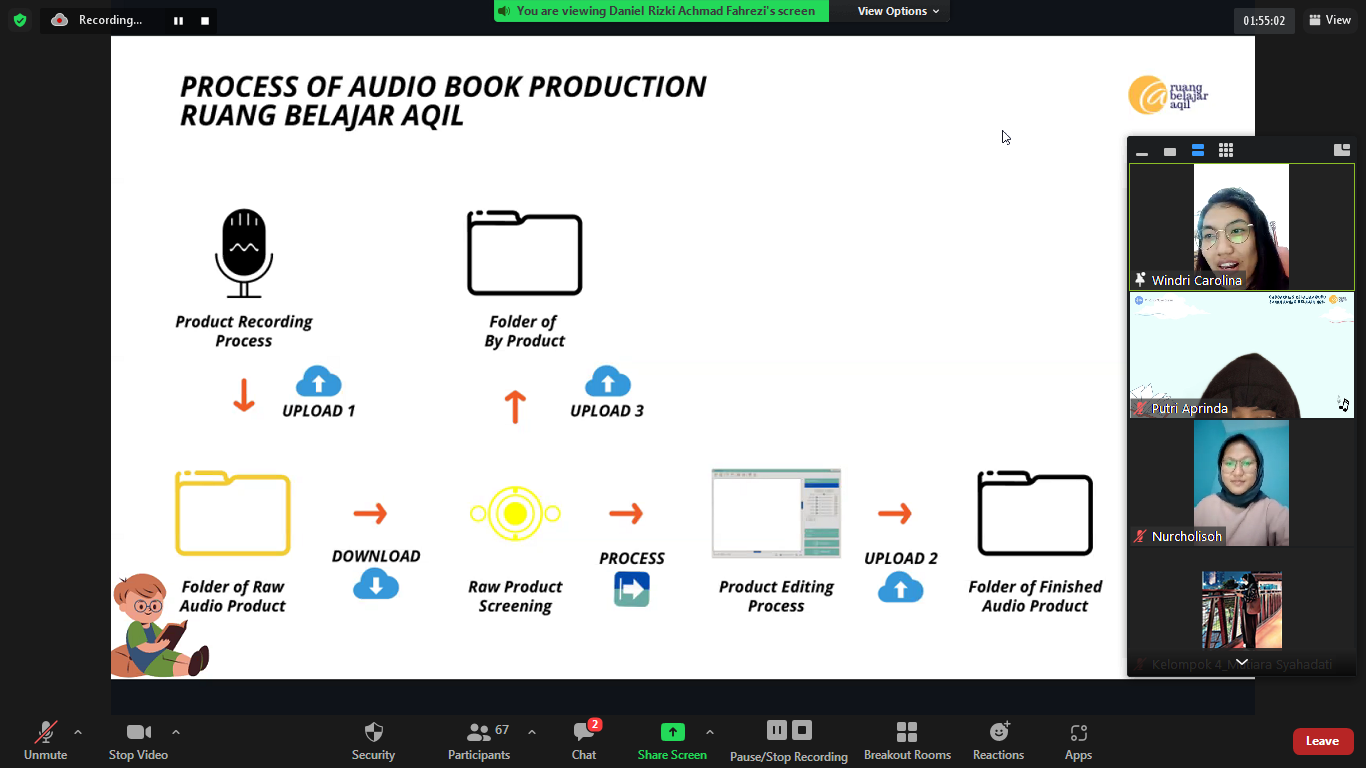
Task: Click the microphone icon on the slide
Action: click(244, 253)
